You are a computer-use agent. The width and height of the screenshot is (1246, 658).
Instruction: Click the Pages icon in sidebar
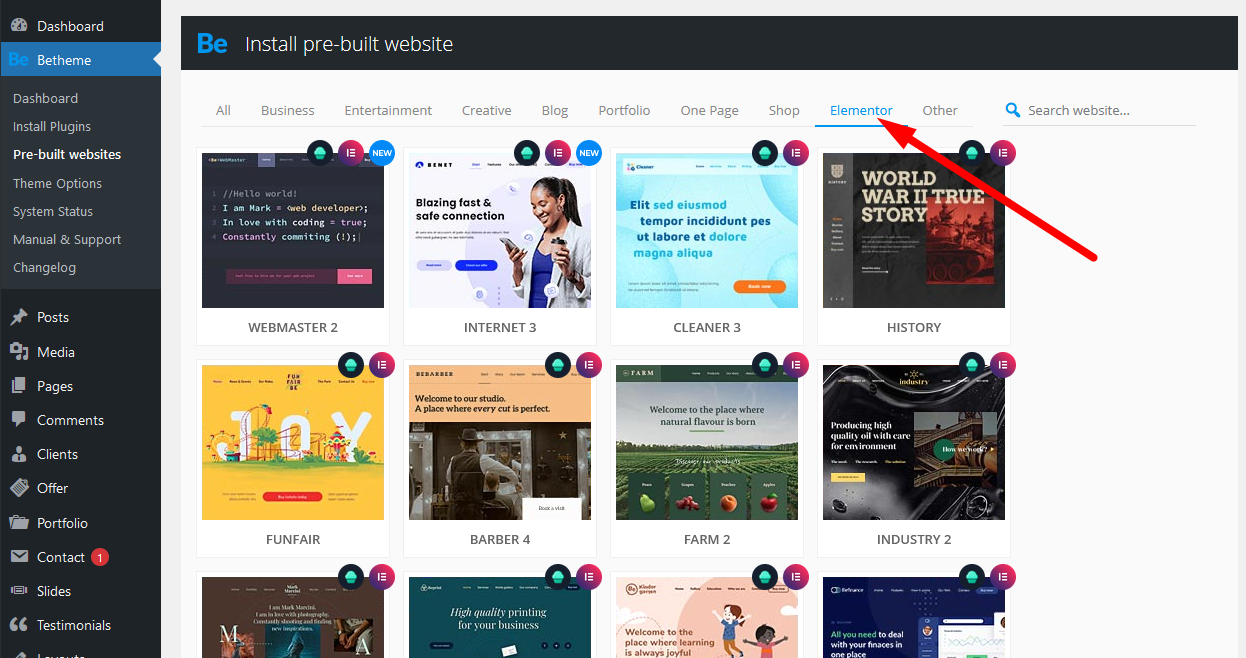point(19,386)
